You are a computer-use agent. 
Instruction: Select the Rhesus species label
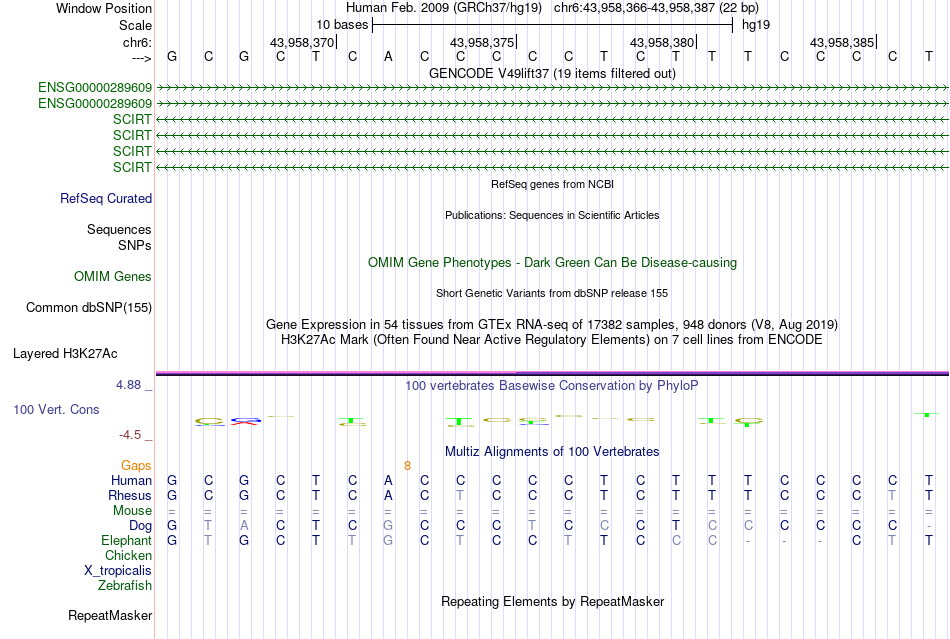point(130,495)
